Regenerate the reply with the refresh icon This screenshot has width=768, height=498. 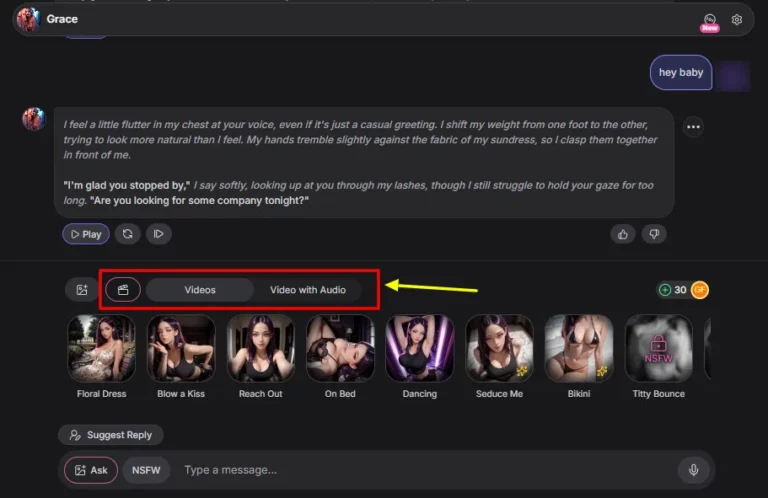click(x=128, y=234)
